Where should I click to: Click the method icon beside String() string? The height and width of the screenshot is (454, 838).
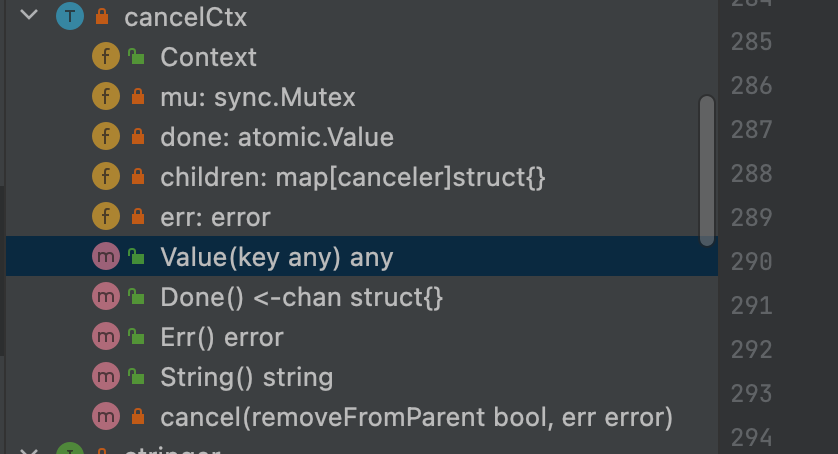[x=106, y=376]
